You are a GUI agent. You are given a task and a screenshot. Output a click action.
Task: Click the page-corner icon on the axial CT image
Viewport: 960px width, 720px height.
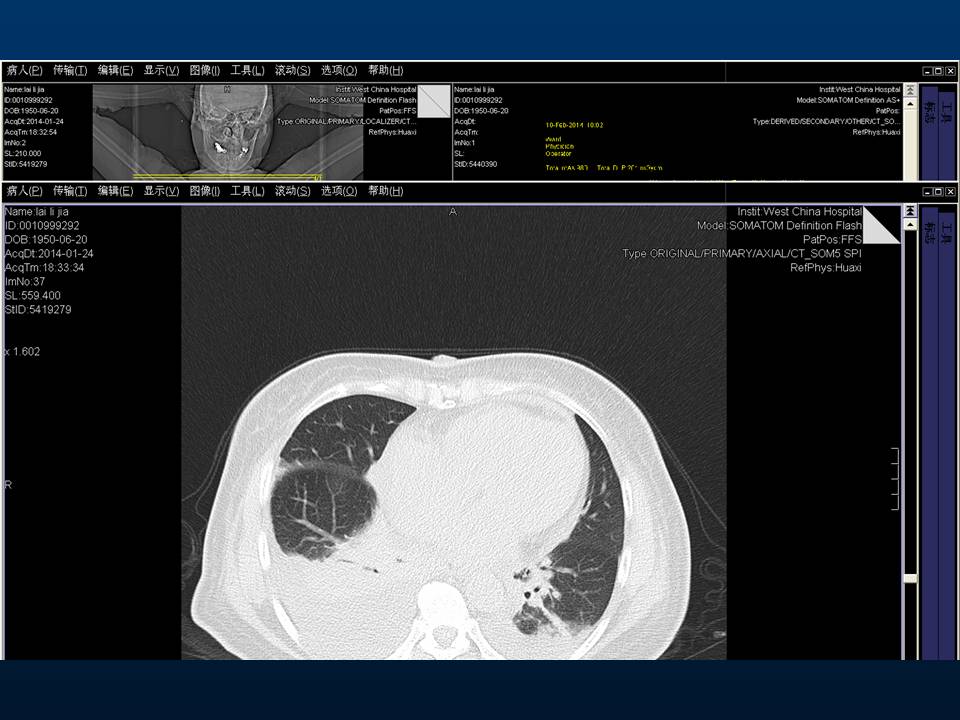click(x=880, y=225)
